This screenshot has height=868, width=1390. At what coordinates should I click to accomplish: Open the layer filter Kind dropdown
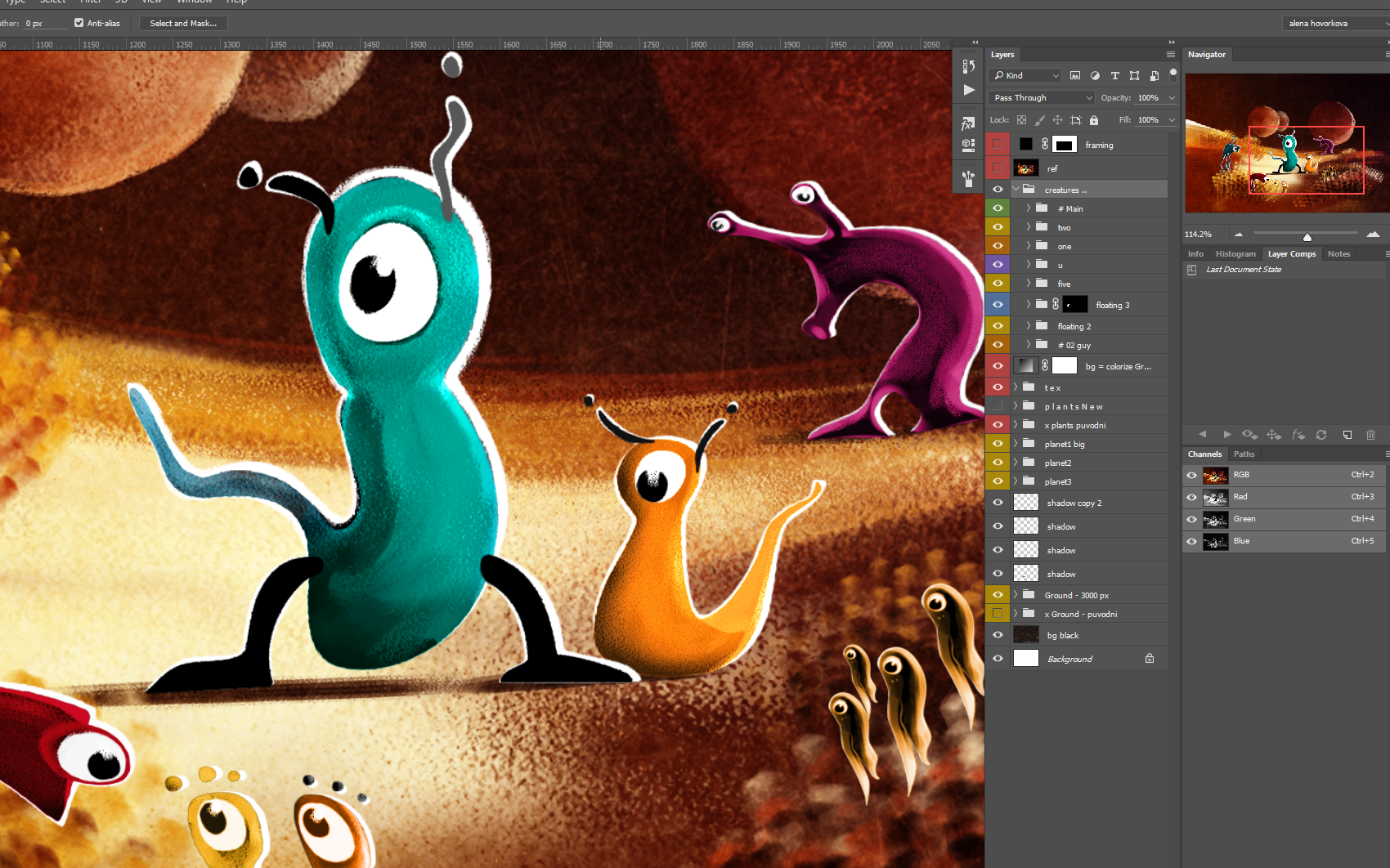1026,75
